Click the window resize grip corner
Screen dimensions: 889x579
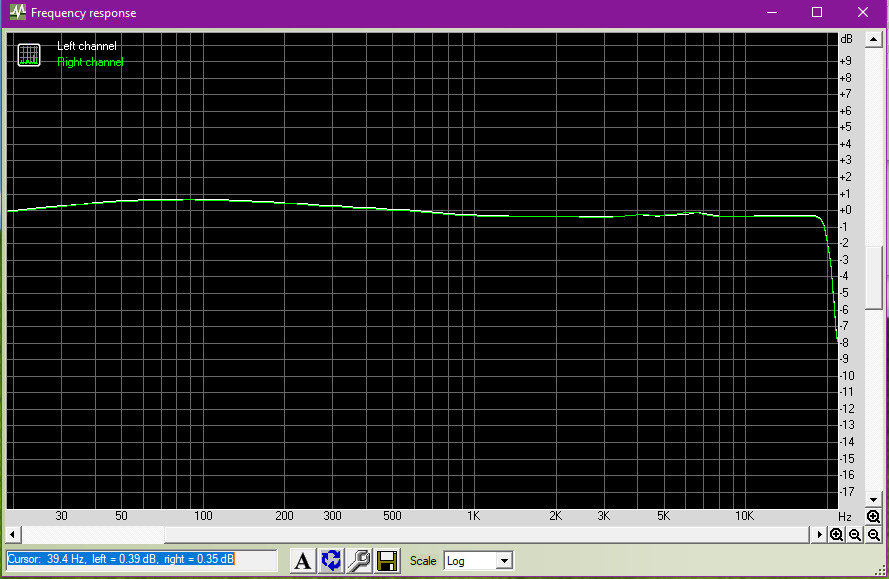[880, 571]
